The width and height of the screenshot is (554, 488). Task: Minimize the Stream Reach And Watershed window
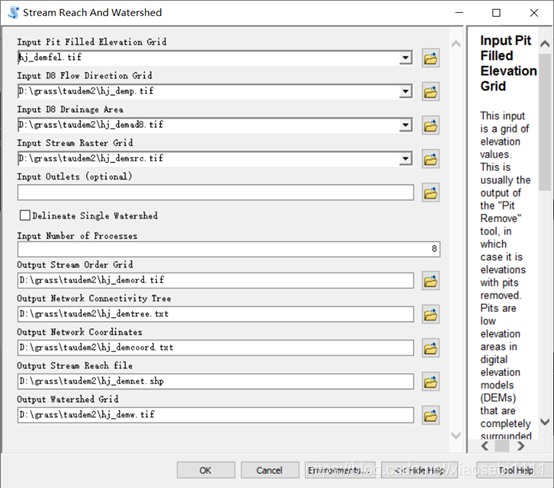(459, 13)
